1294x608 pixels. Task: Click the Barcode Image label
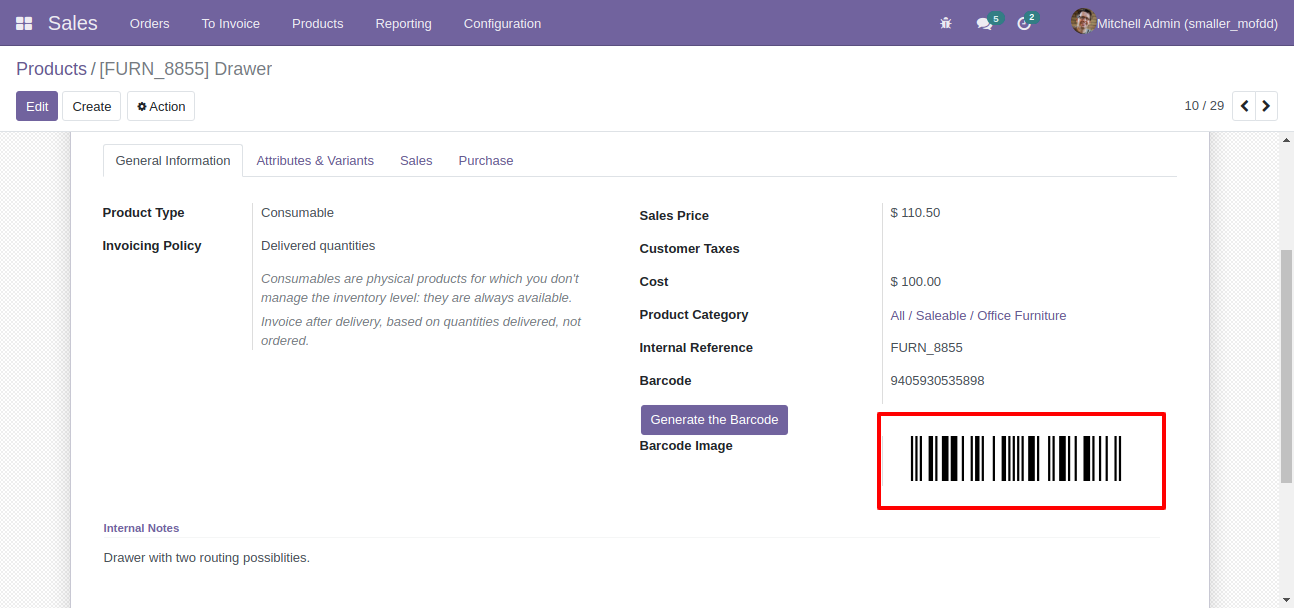pyautogui.click(x=686, y=446)
